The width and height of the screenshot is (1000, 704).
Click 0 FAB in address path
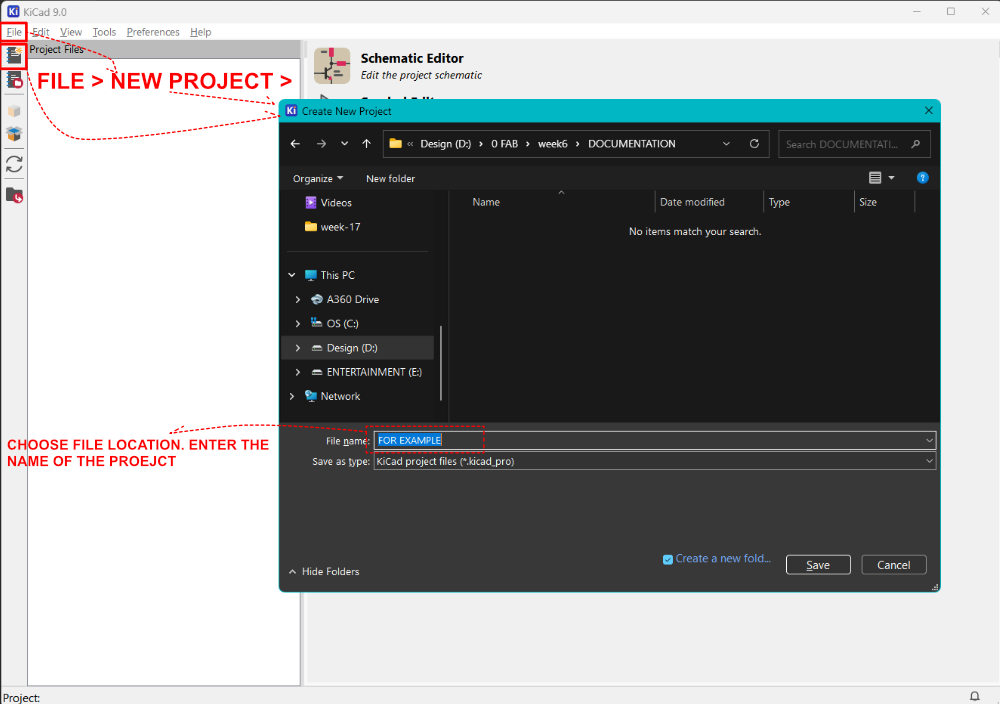pos(504,144)
